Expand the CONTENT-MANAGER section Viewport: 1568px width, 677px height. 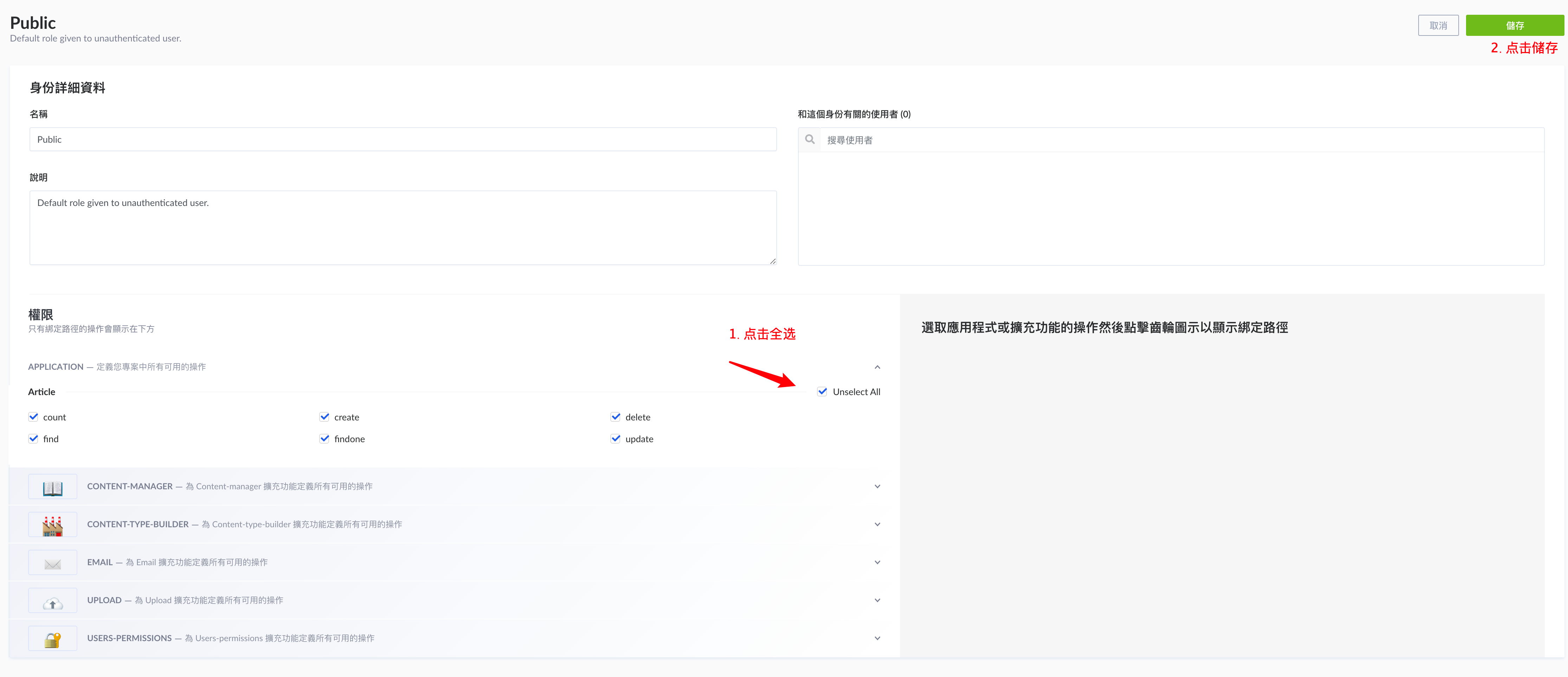click(x=877, y=486)
